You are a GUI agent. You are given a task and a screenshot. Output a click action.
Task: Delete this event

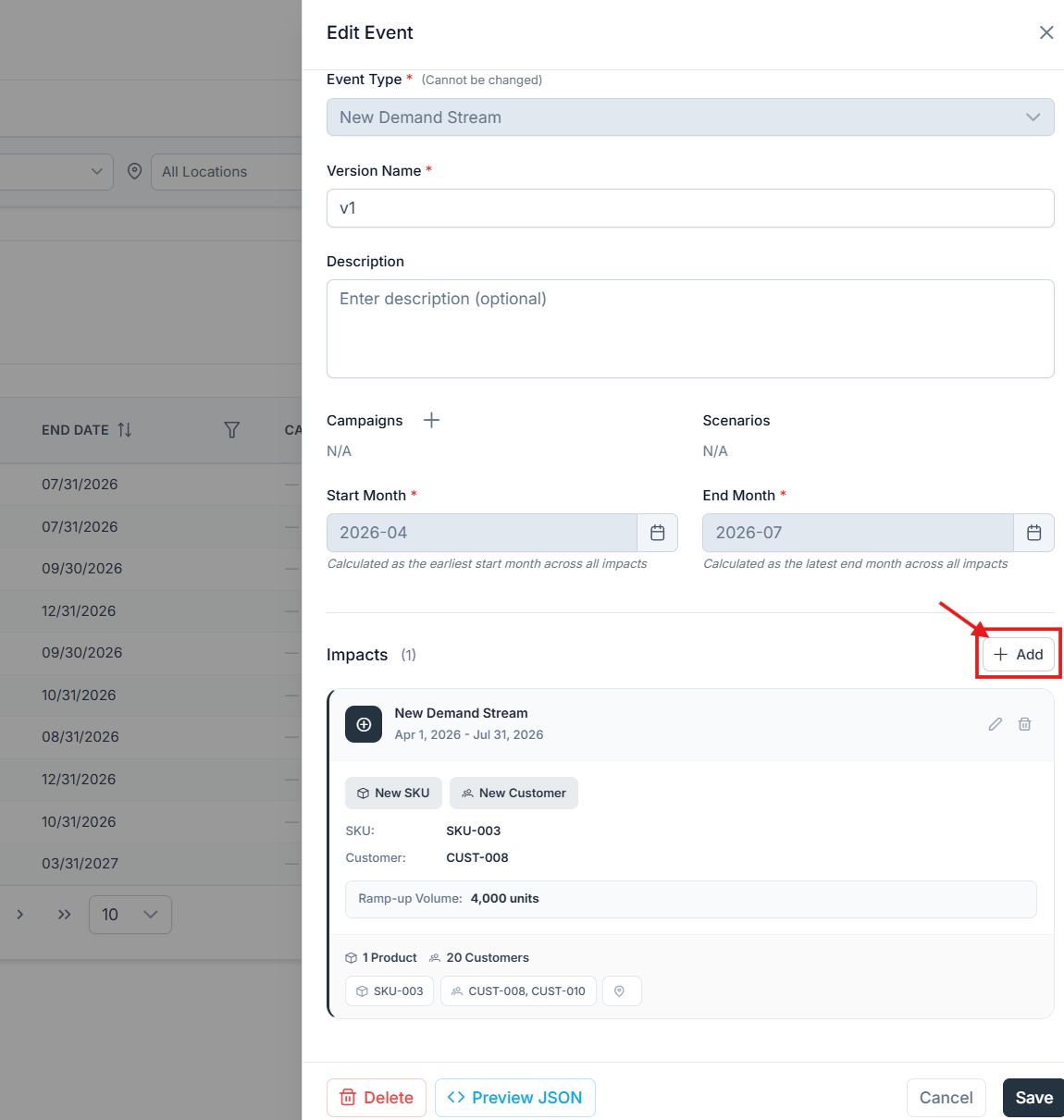(x=377, y=1098)
